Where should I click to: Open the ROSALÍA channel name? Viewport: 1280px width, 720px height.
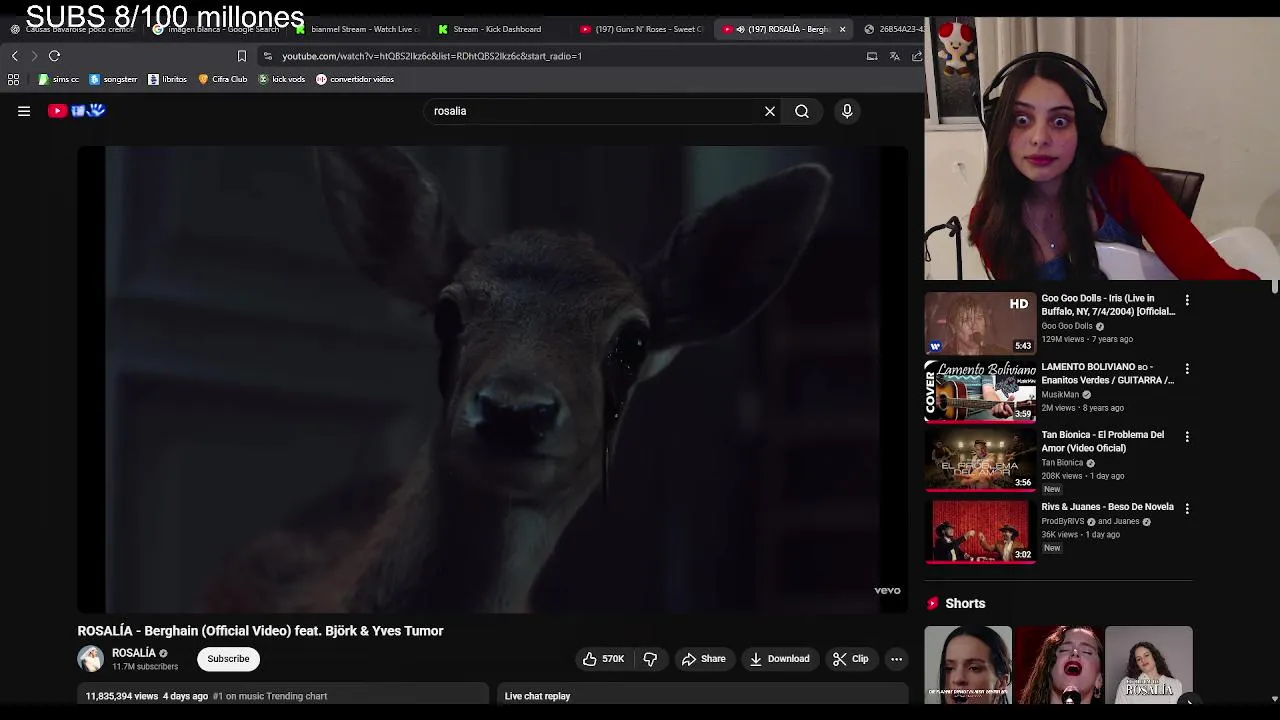(134, 653)
